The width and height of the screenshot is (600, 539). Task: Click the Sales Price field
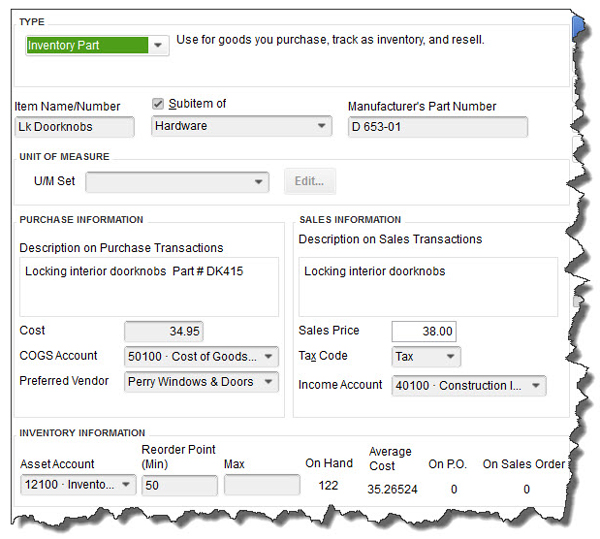tap(423, 331)
